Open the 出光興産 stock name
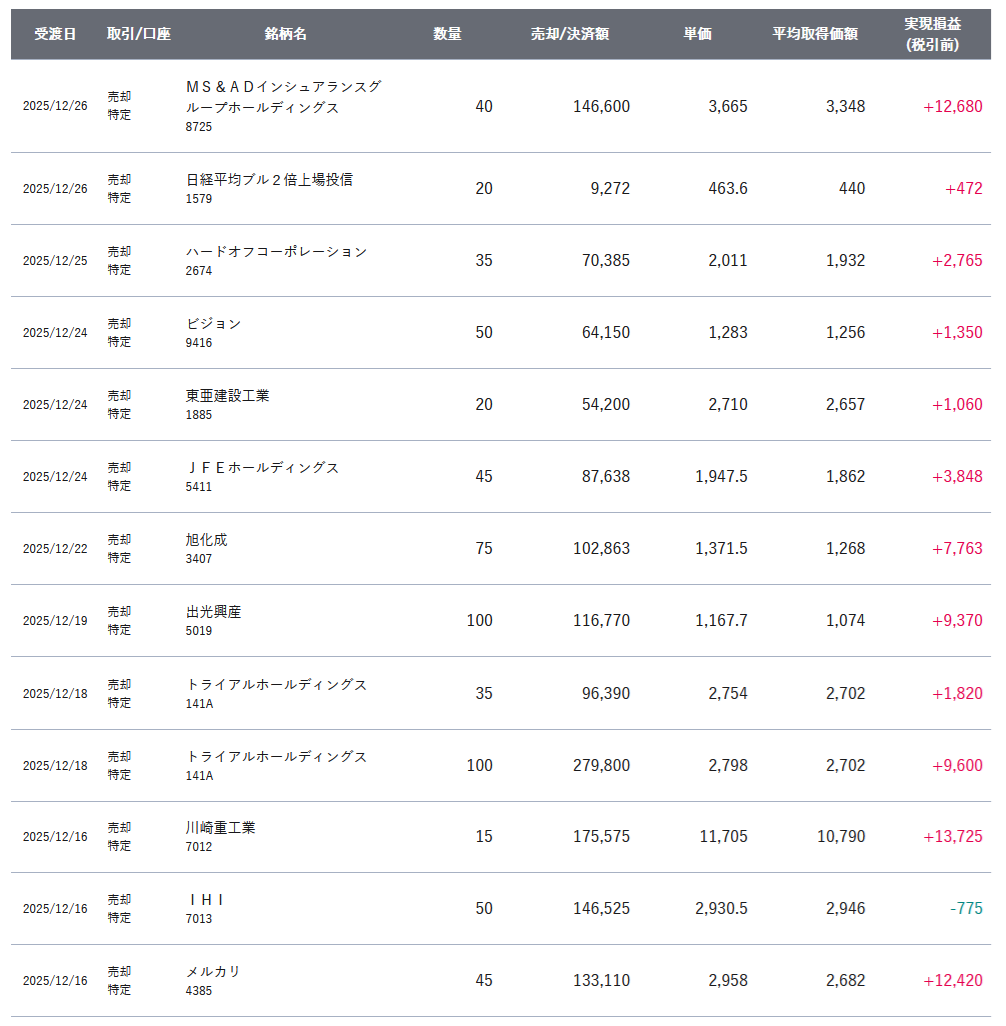 (x=213, y=612)
